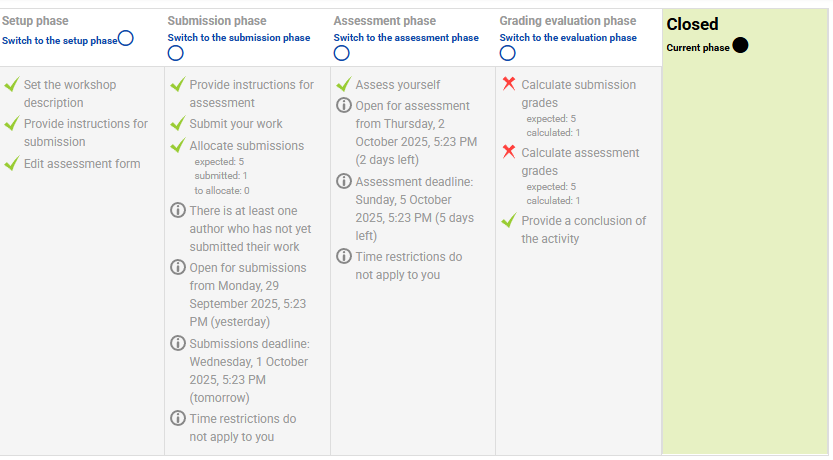Click info icon beside 'Open for assessment'
Viewport: 833px width, 460px height.
pyautogui.click(x=344, y=106)
